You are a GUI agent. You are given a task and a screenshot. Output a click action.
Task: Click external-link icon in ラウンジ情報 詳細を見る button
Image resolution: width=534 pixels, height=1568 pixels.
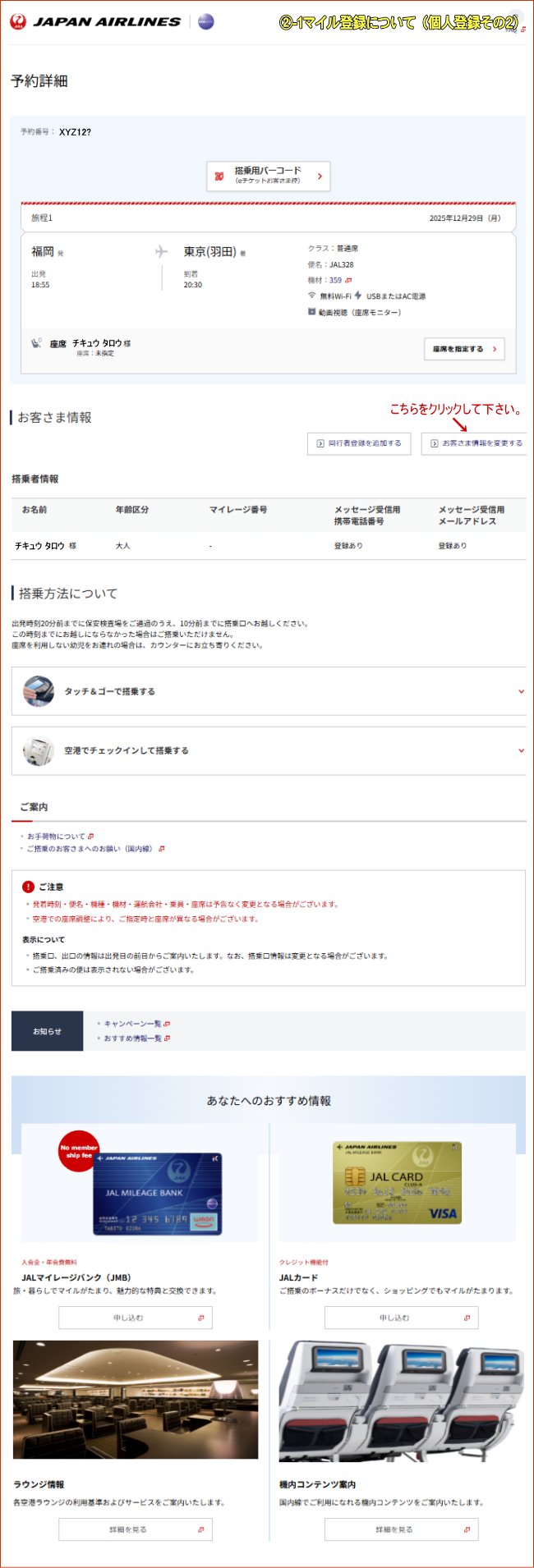click(200, 1529)
